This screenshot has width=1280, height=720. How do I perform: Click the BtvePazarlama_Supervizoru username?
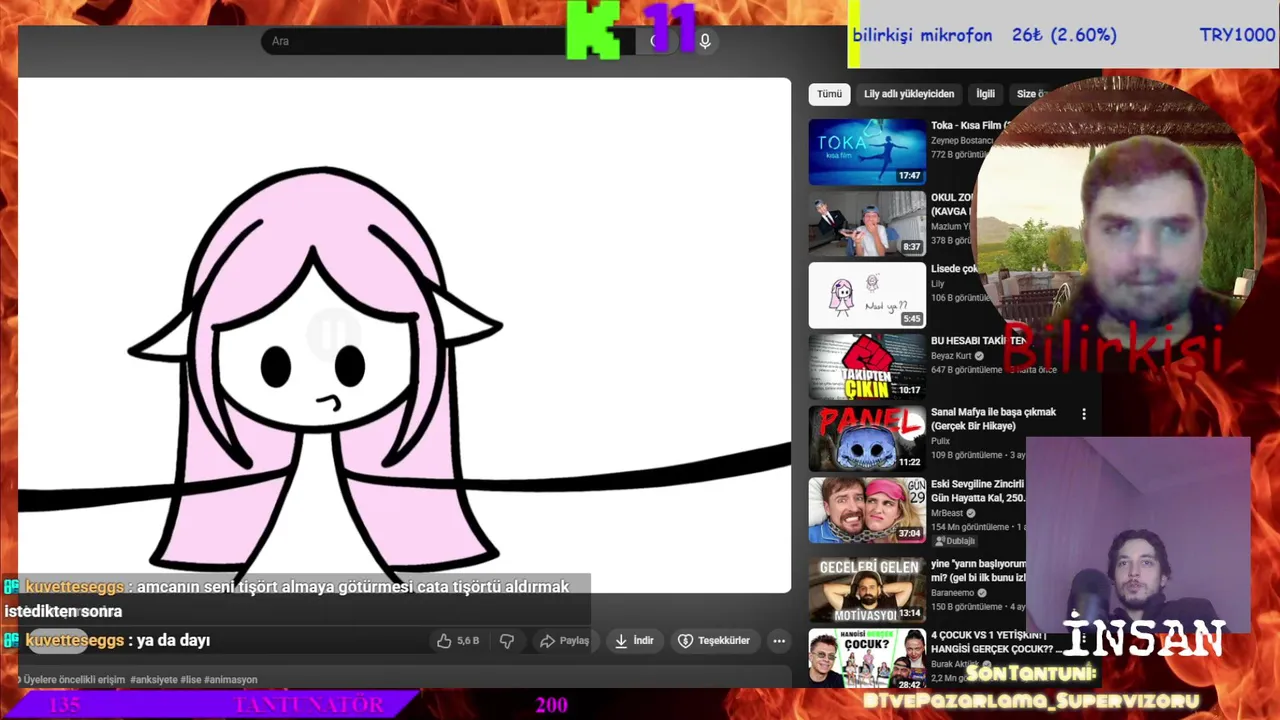pyautogui.click(x=1031, y=703)
